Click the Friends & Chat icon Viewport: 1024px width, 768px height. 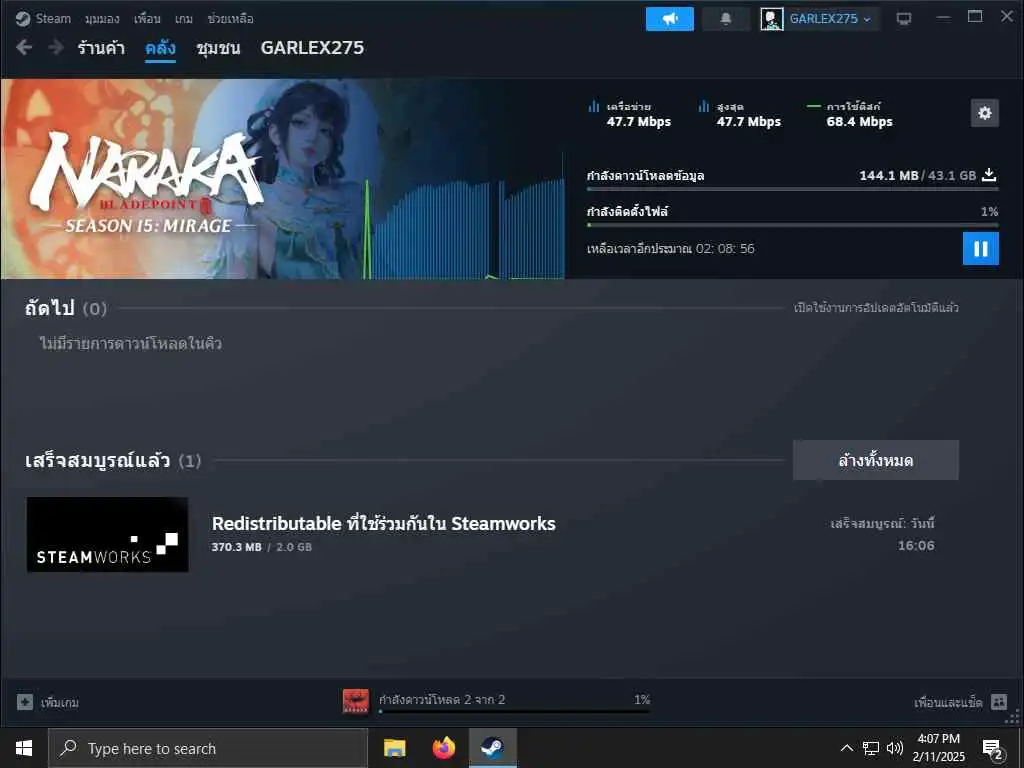tap(999, 702)
